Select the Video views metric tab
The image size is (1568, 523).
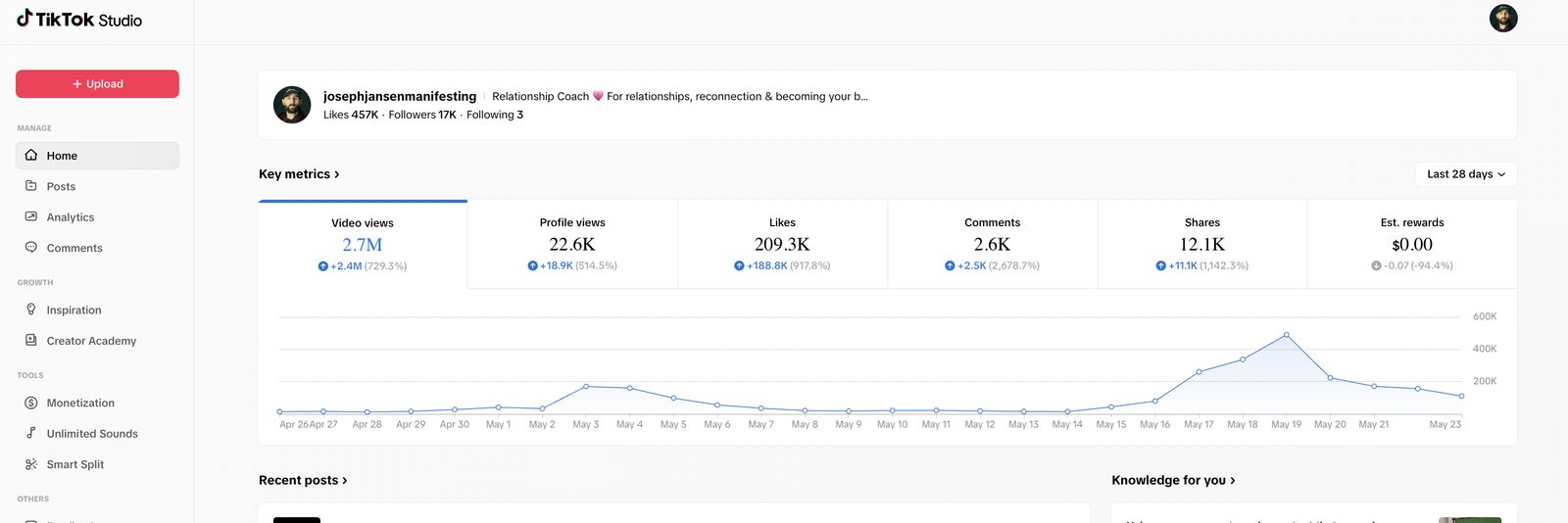point(363,244)
